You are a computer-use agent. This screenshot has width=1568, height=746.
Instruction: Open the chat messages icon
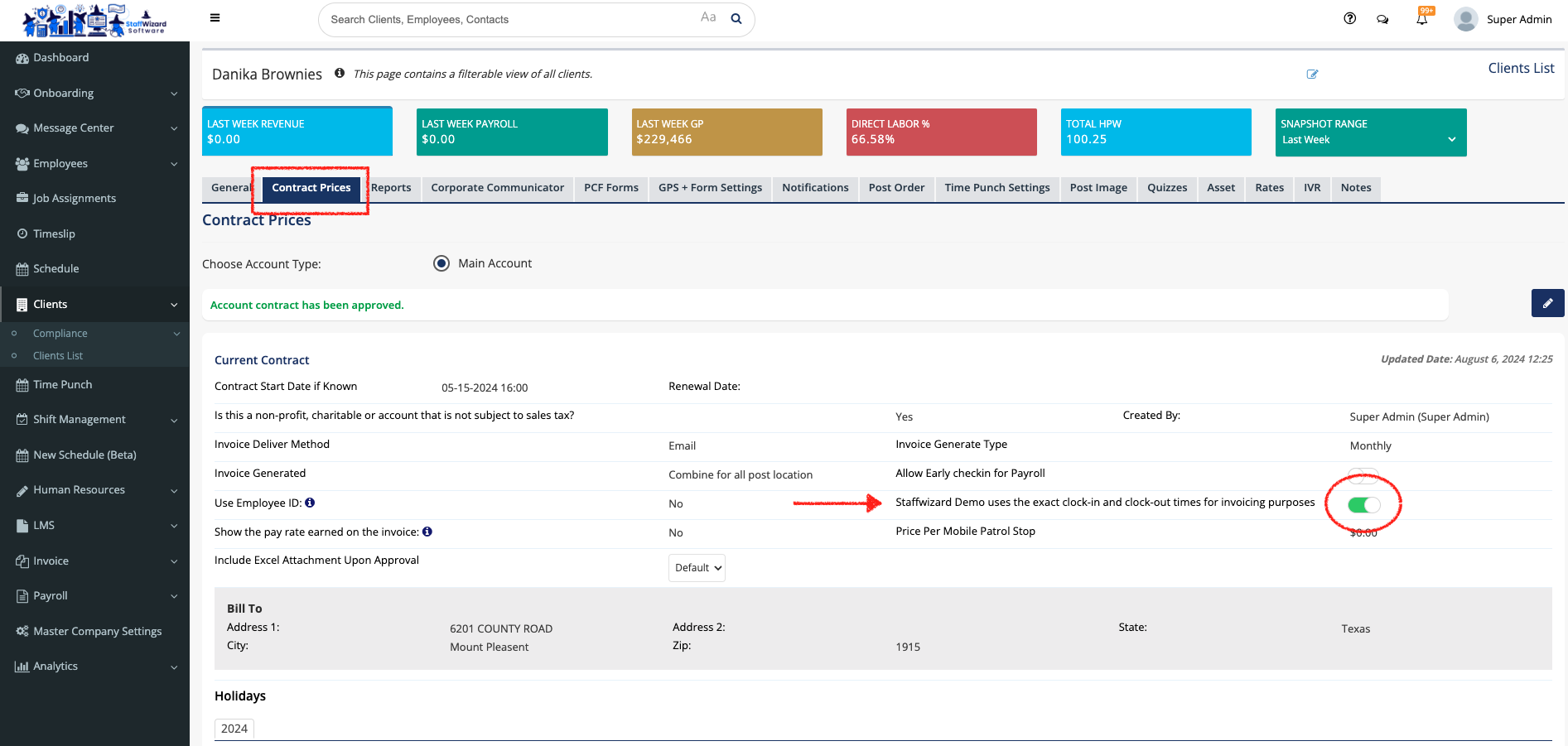point(1382,19)
